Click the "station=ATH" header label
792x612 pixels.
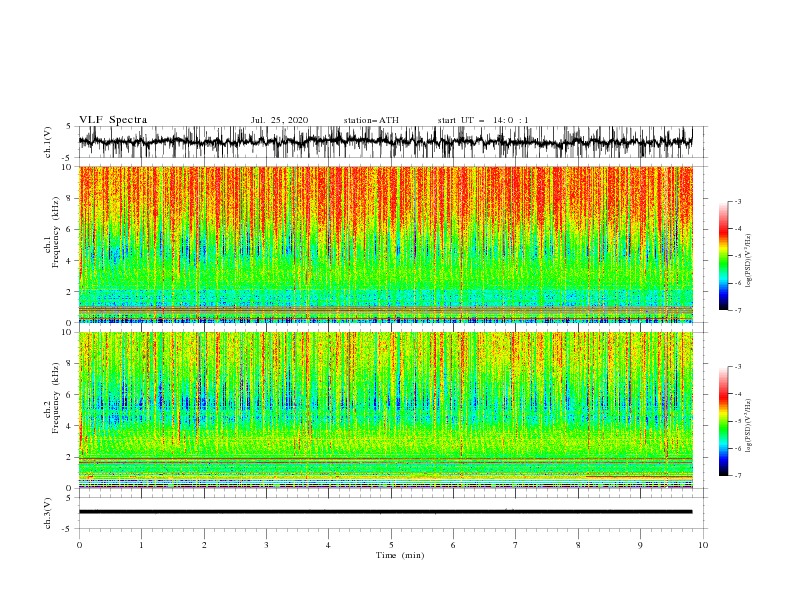point(371,120)
